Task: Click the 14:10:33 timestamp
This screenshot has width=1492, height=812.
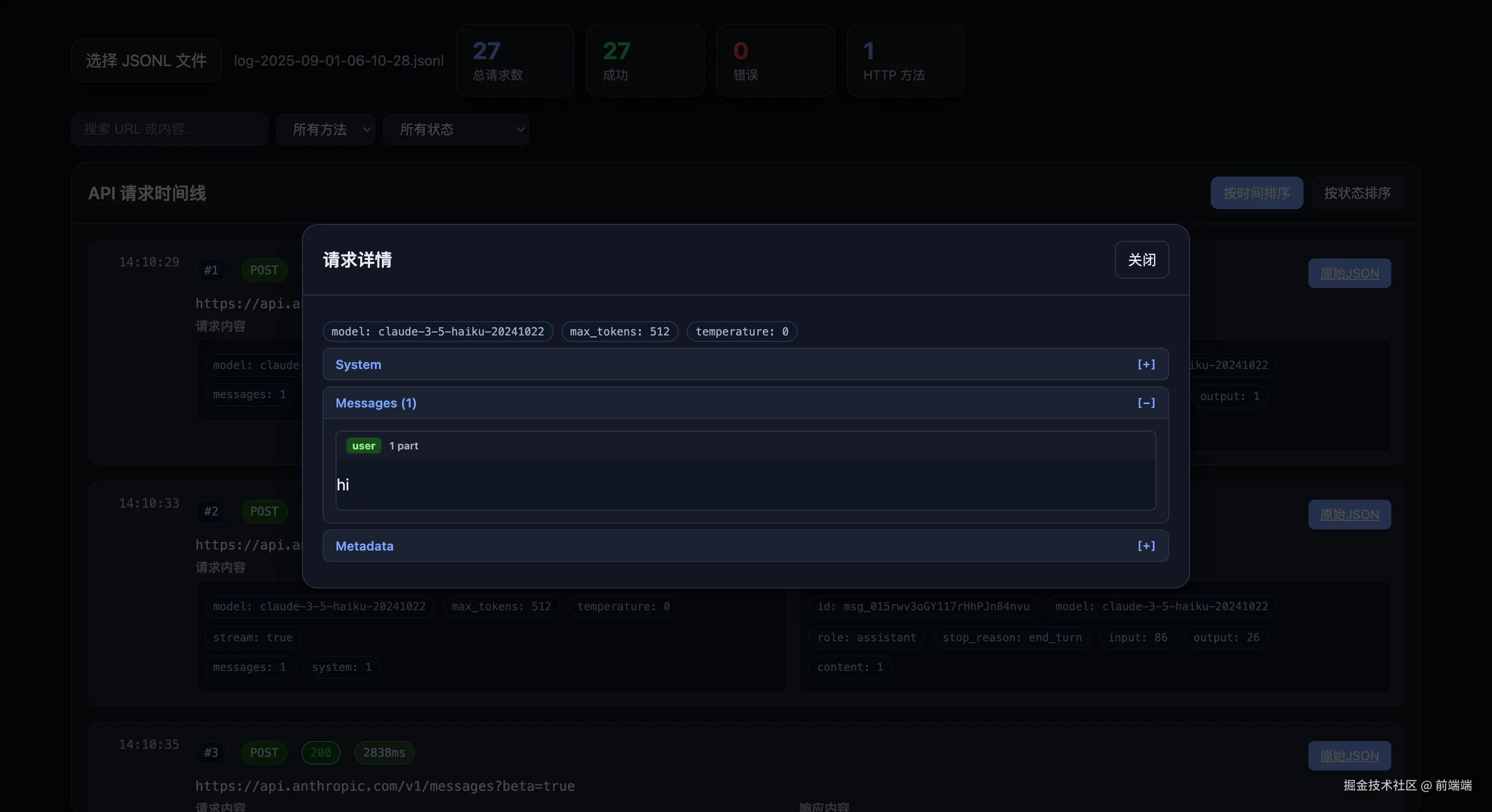Action: pos(149,503)
